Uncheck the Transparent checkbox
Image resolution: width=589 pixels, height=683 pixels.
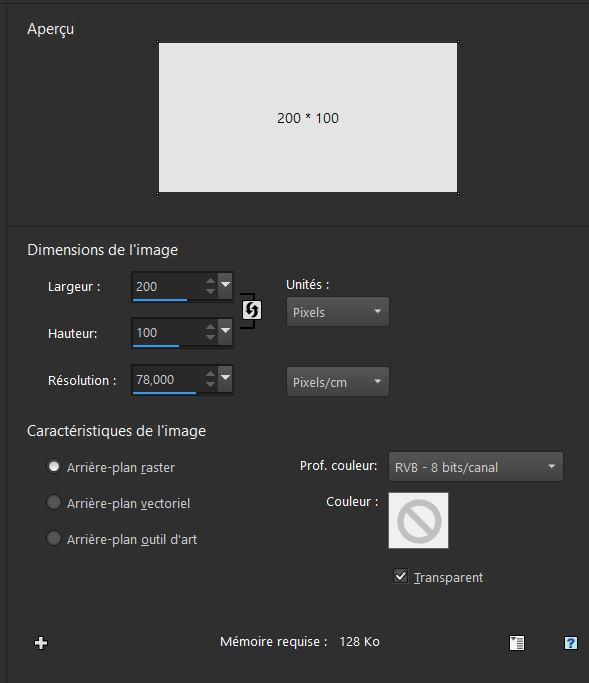click(x=400, y=576)
